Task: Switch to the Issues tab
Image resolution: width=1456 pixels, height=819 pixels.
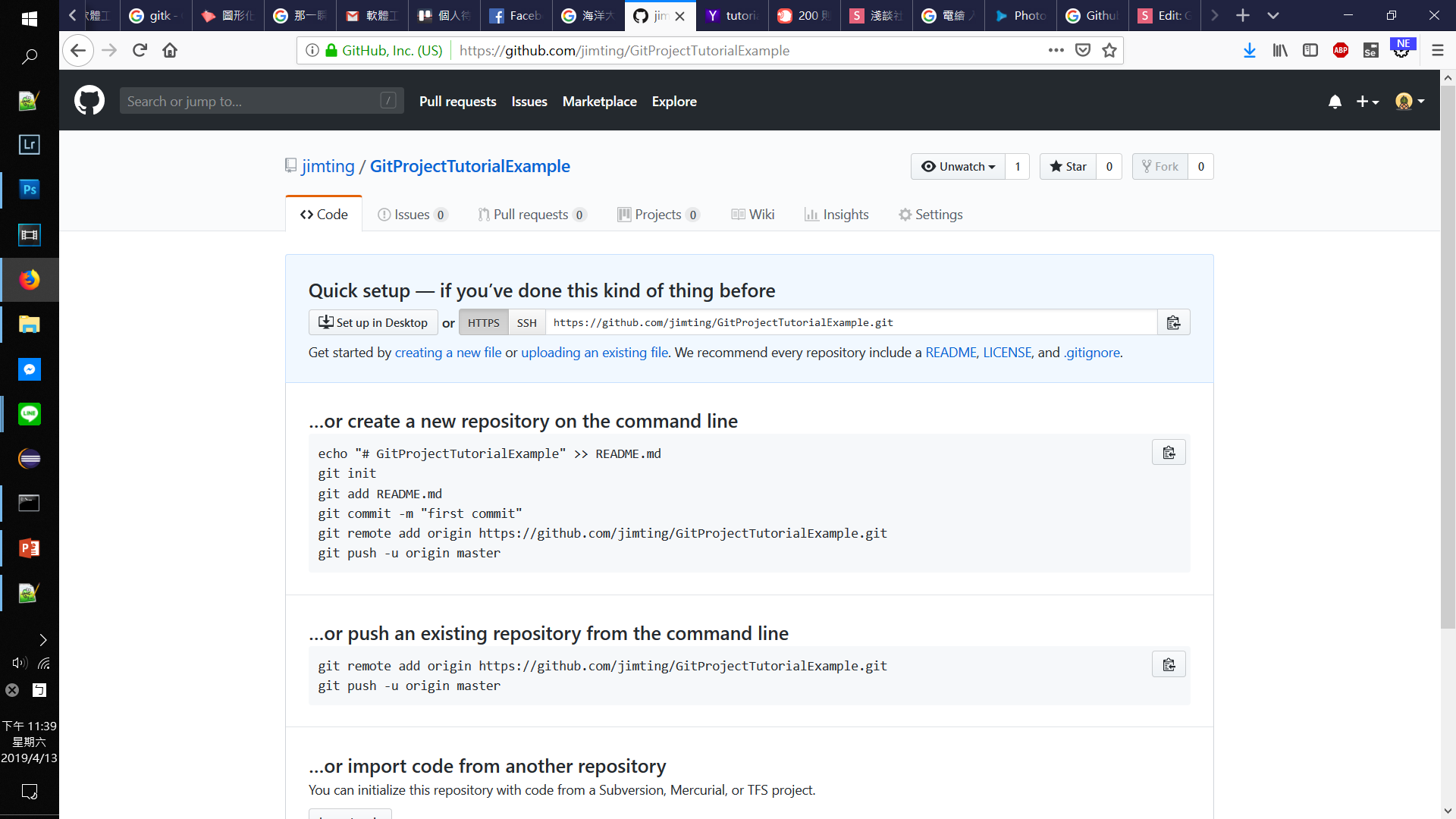Action: (x=412, y=215)
